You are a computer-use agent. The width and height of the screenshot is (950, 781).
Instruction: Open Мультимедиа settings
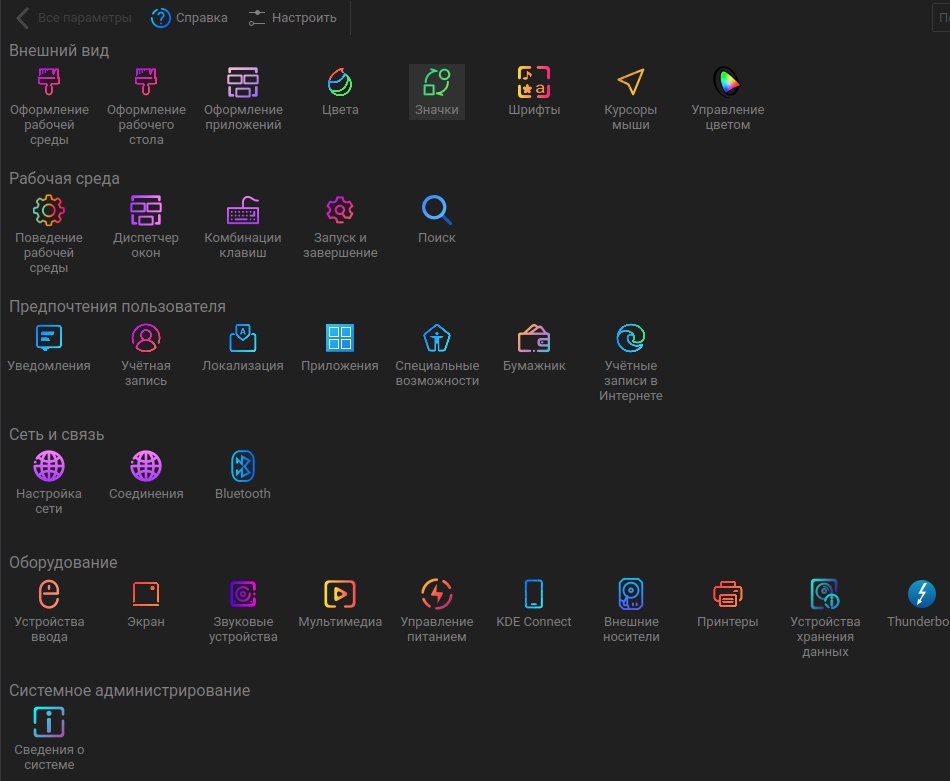pyautogui.click(x=340, y=603)
